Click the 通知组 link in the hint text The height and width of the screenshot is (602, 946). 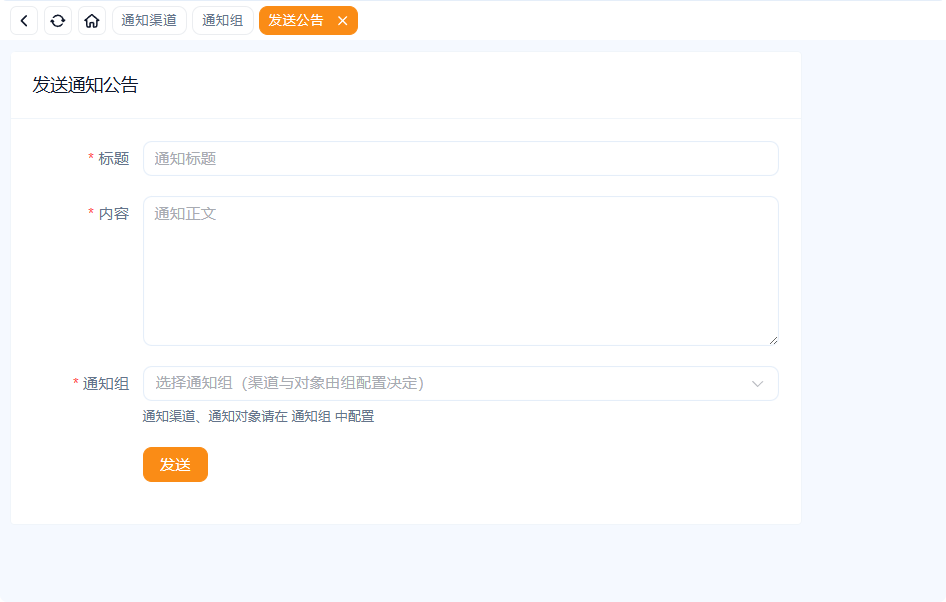pyautogui.click(x=311, y=416)
